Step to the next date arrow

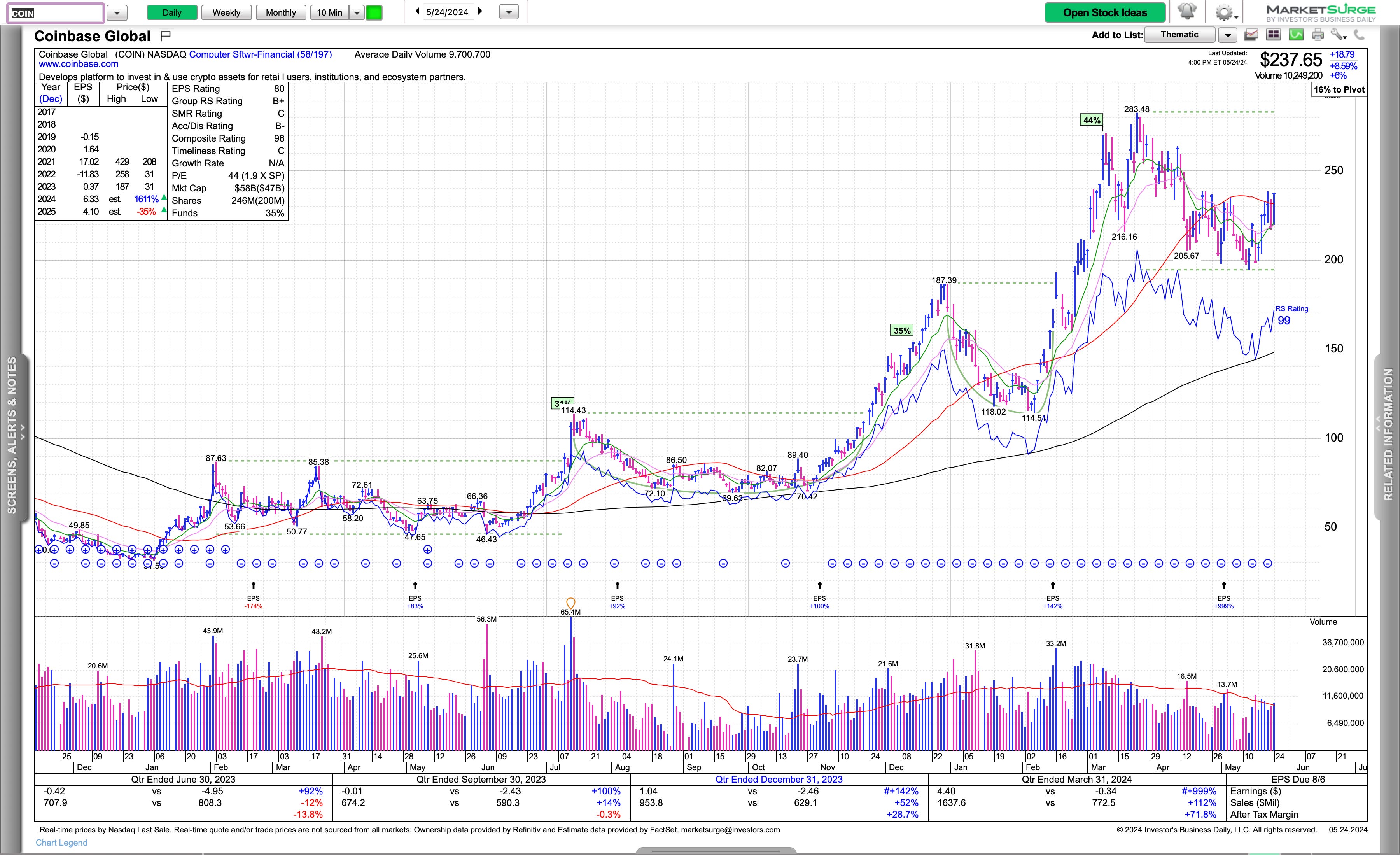(x=480, y=11)
